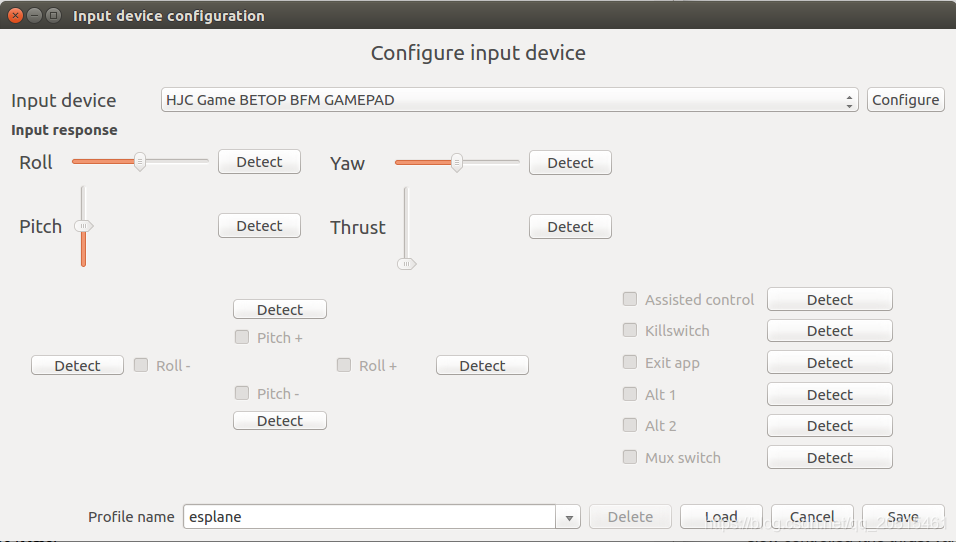956x542 pixels.
Task: Click Detect button for Yaw axis
Action: point(570,163)
